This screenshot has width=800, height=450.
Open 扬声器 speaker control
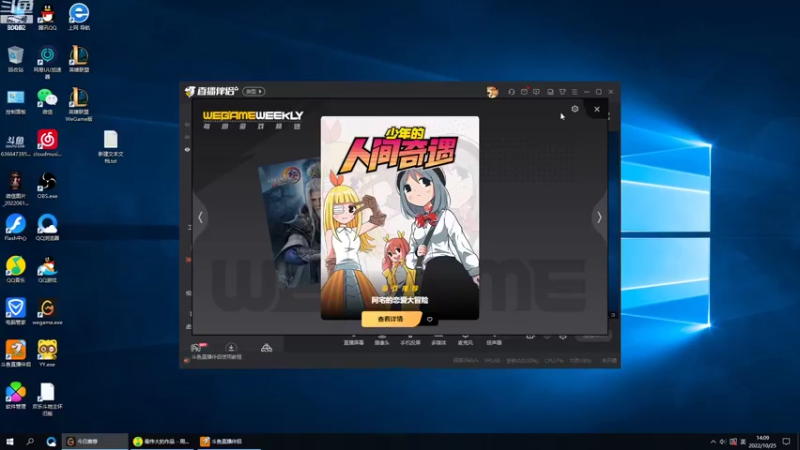[494, 340]
